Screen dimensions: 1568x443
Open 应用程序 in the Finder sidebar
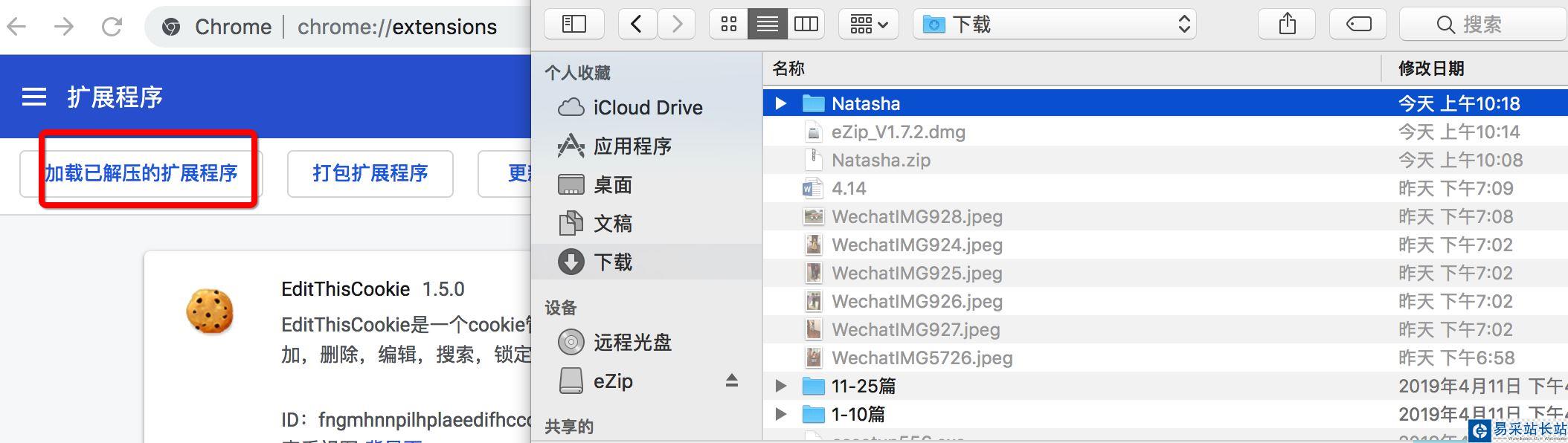pos(632,146)
